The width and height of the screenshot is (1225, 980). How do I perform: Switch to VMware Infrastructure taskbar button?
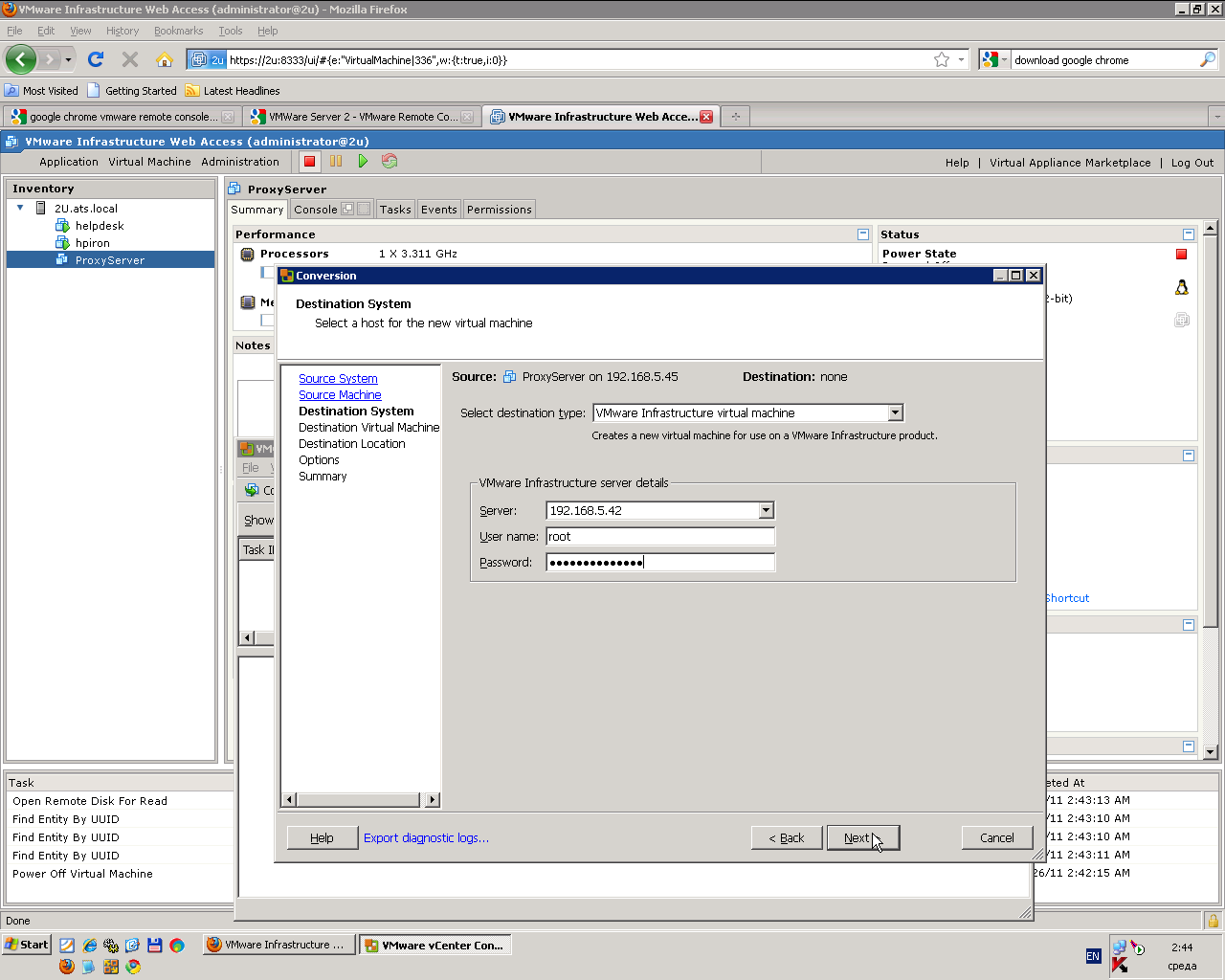coord(278,945)
